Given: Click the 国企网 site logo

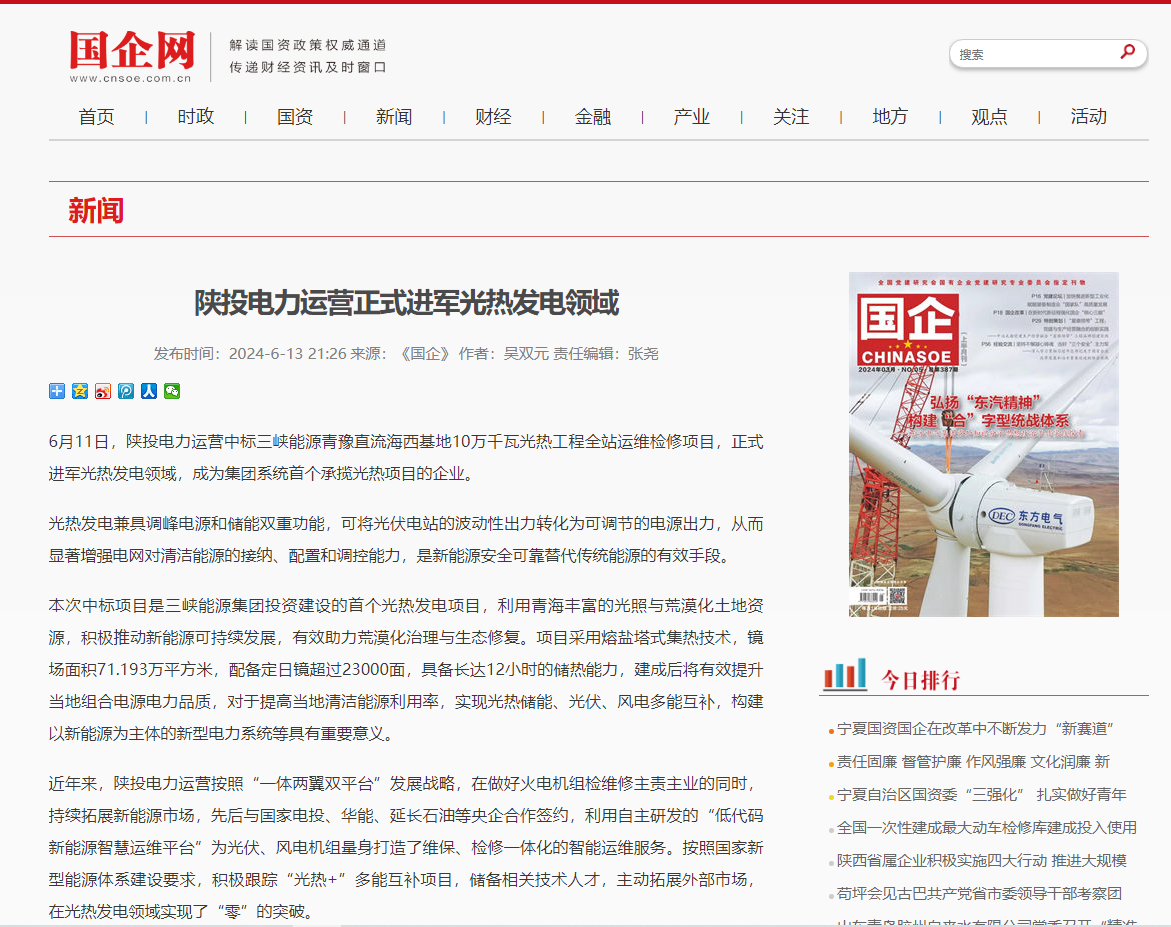Looking at the screenshot, I should [x=131, y=56].
